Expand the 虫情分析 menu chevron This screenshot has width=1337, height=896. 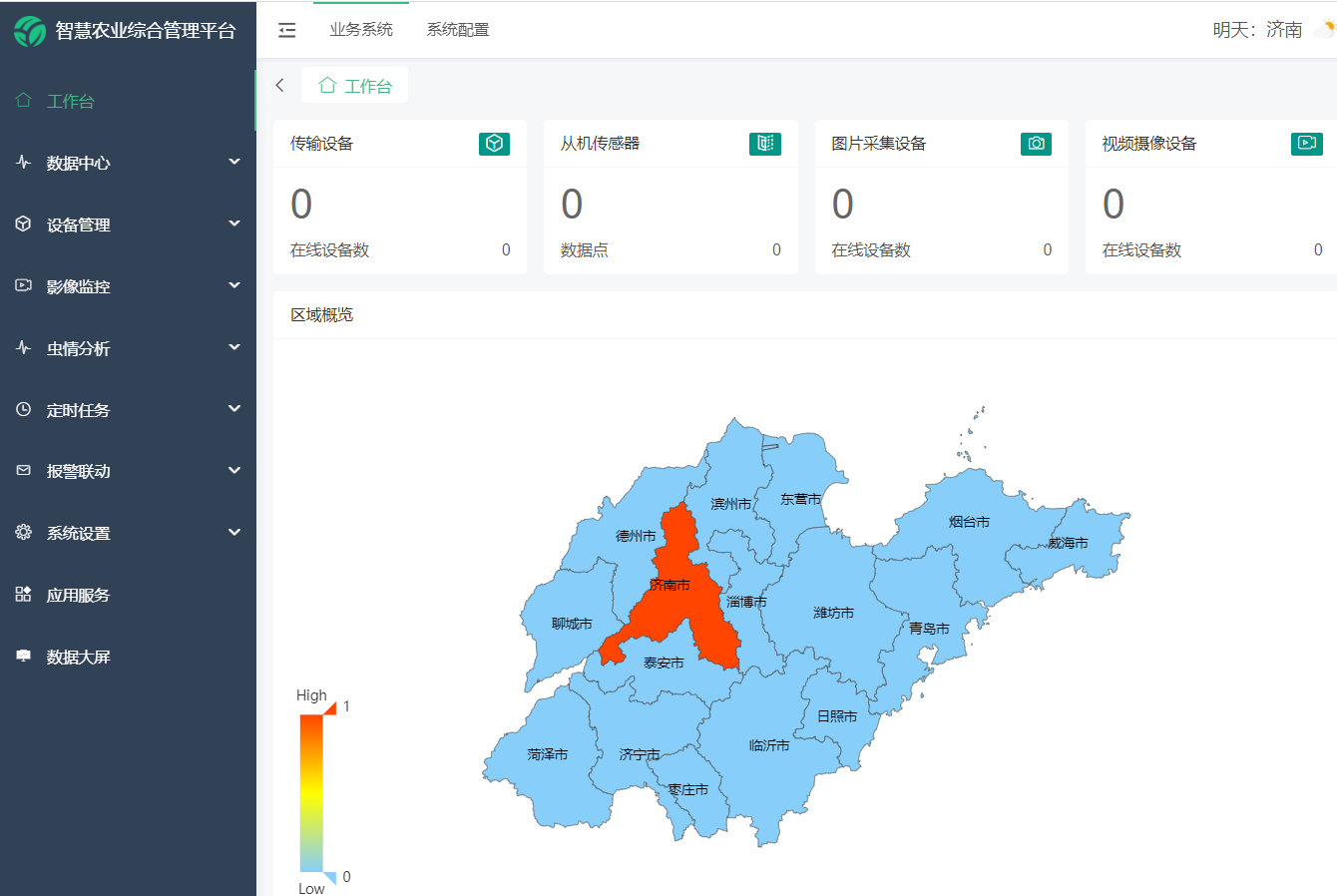coord(234,347)
